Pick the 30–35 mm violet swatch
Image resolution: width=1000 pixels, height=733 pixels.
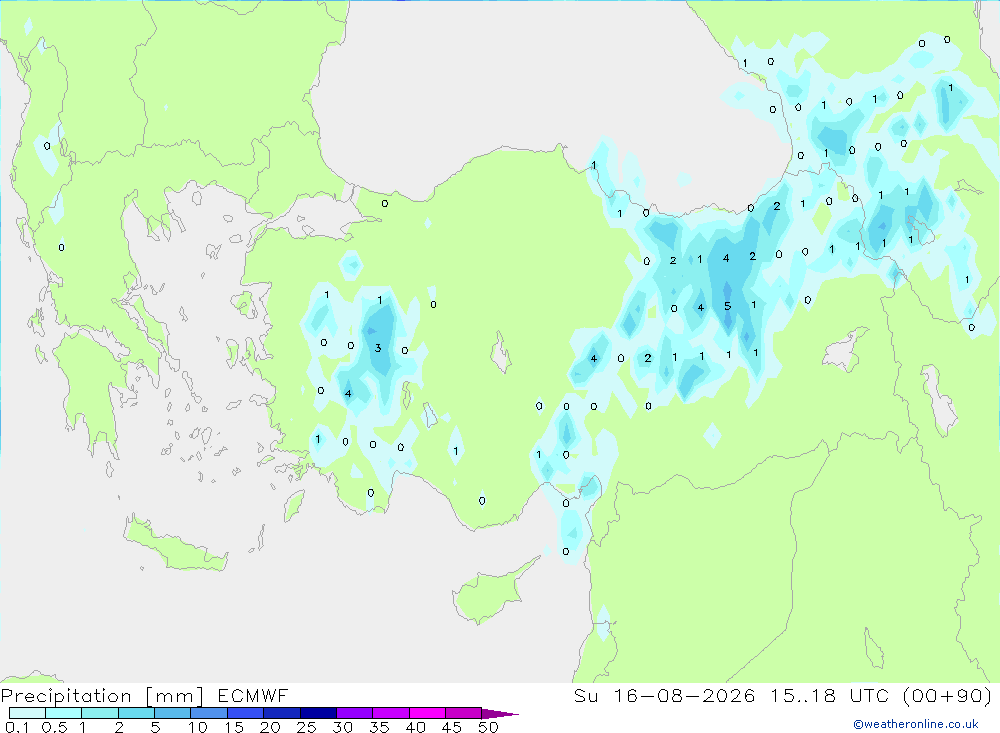pos(354,713)
